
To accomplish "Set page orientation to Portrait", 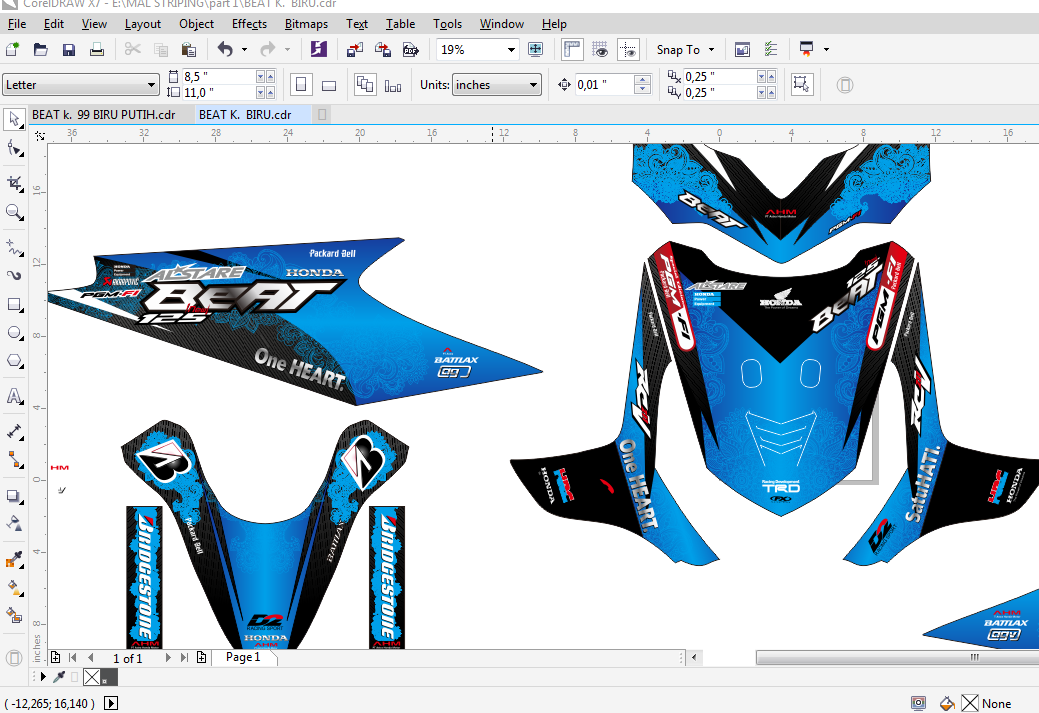I will 301,85.
